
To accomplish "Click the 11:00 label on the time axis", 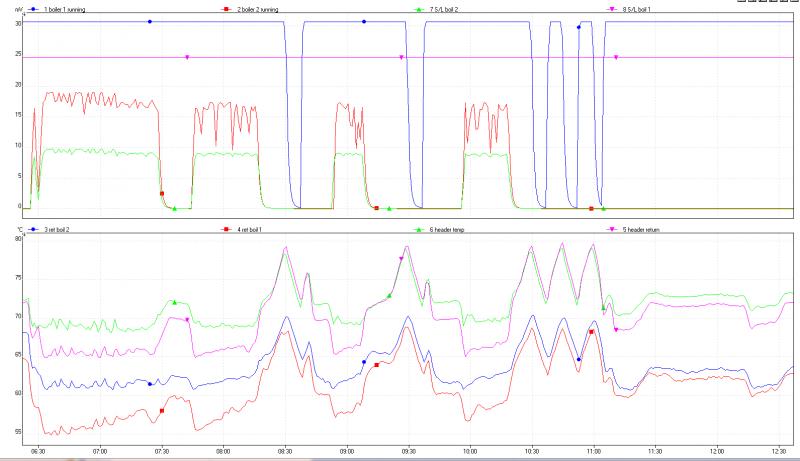I will point(593,451).
